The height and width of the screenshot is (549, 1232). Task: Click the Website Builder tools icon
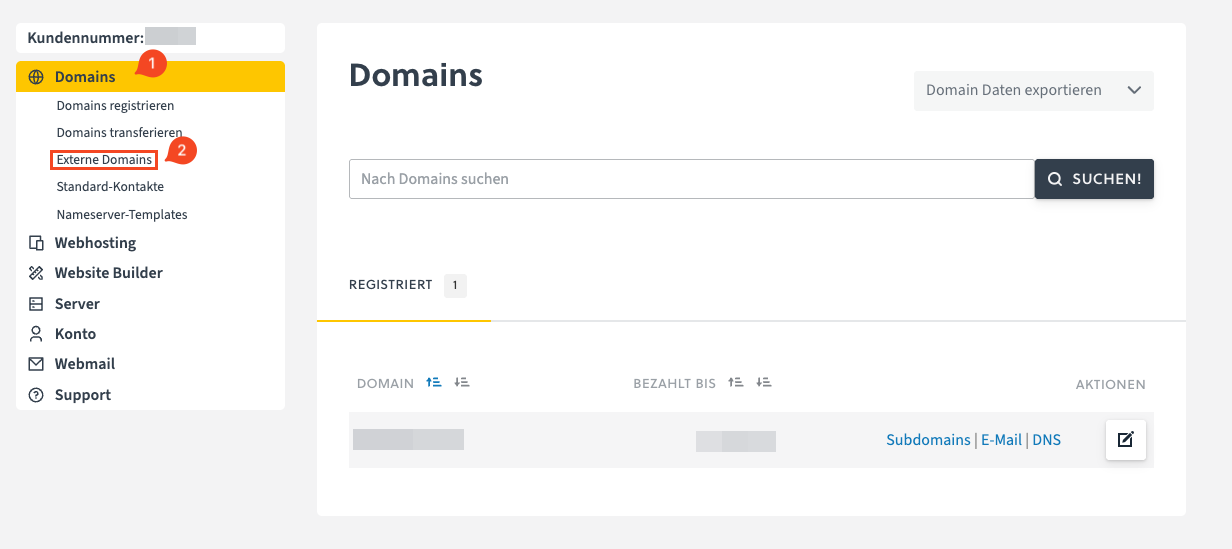(x=36, y=273)
